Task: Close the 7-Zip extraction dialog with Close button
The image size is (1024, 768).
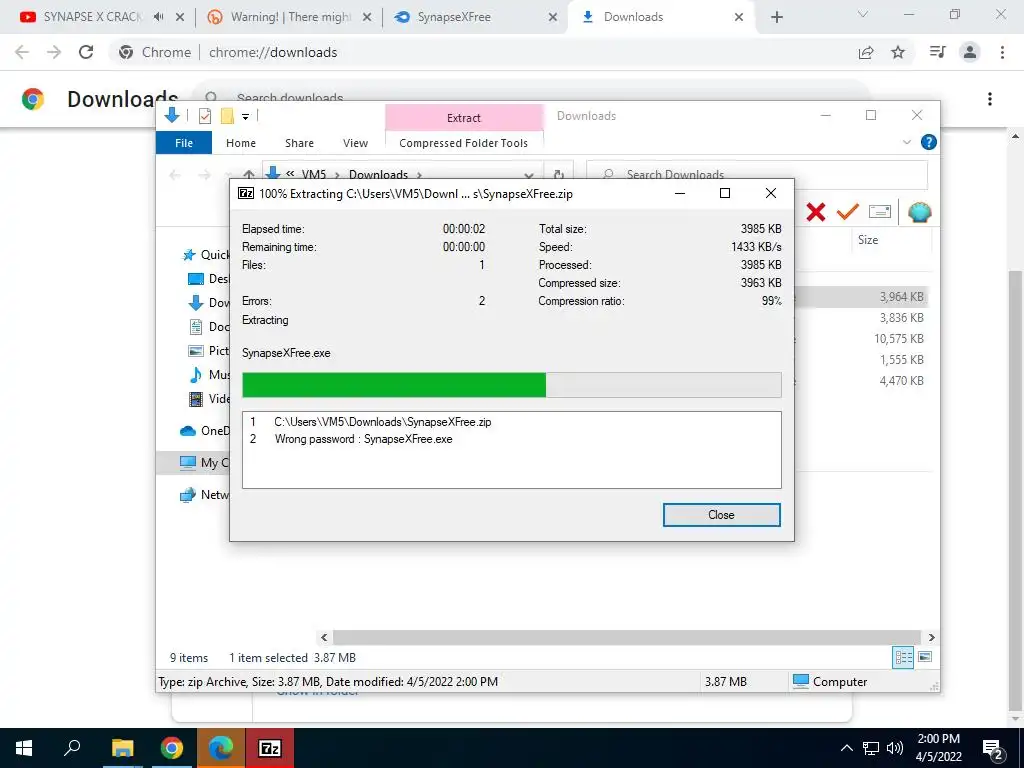Action: [721, 515]
